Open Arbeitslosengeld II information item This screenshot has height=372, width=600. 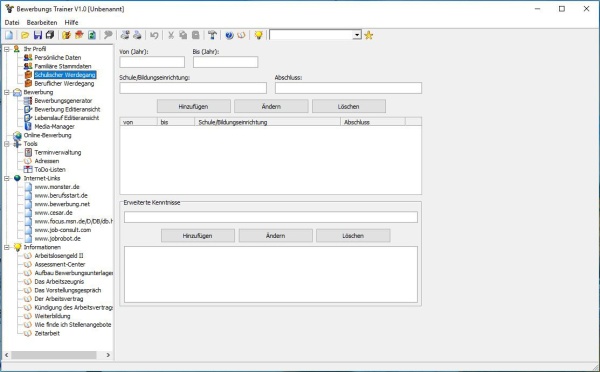[59, 256]
